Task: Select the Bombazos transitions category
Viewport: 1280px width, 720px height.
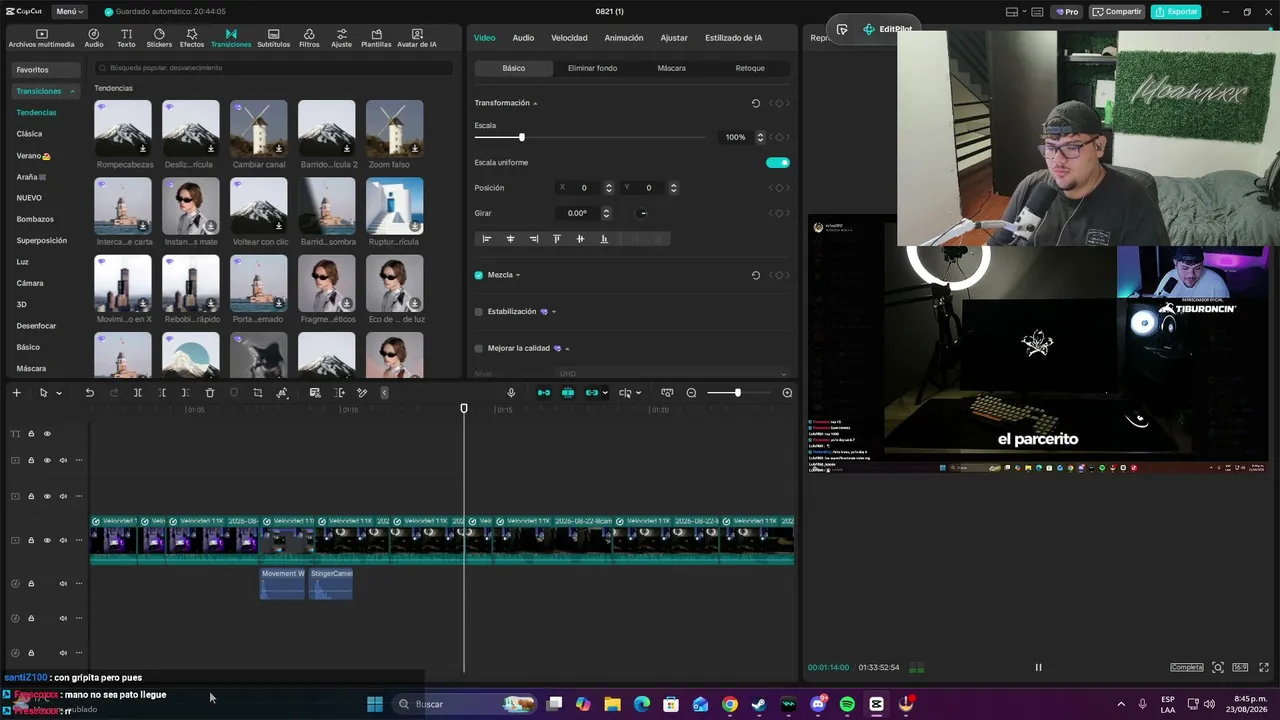Action: coord(35,219)
